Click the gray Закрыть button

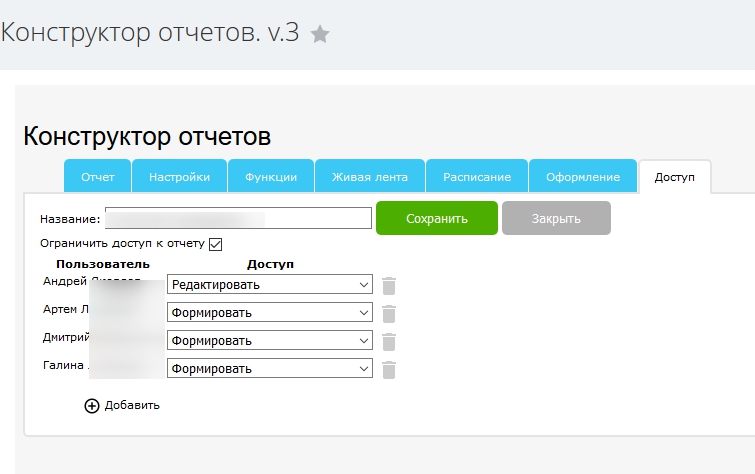click(x=556, y=219)
